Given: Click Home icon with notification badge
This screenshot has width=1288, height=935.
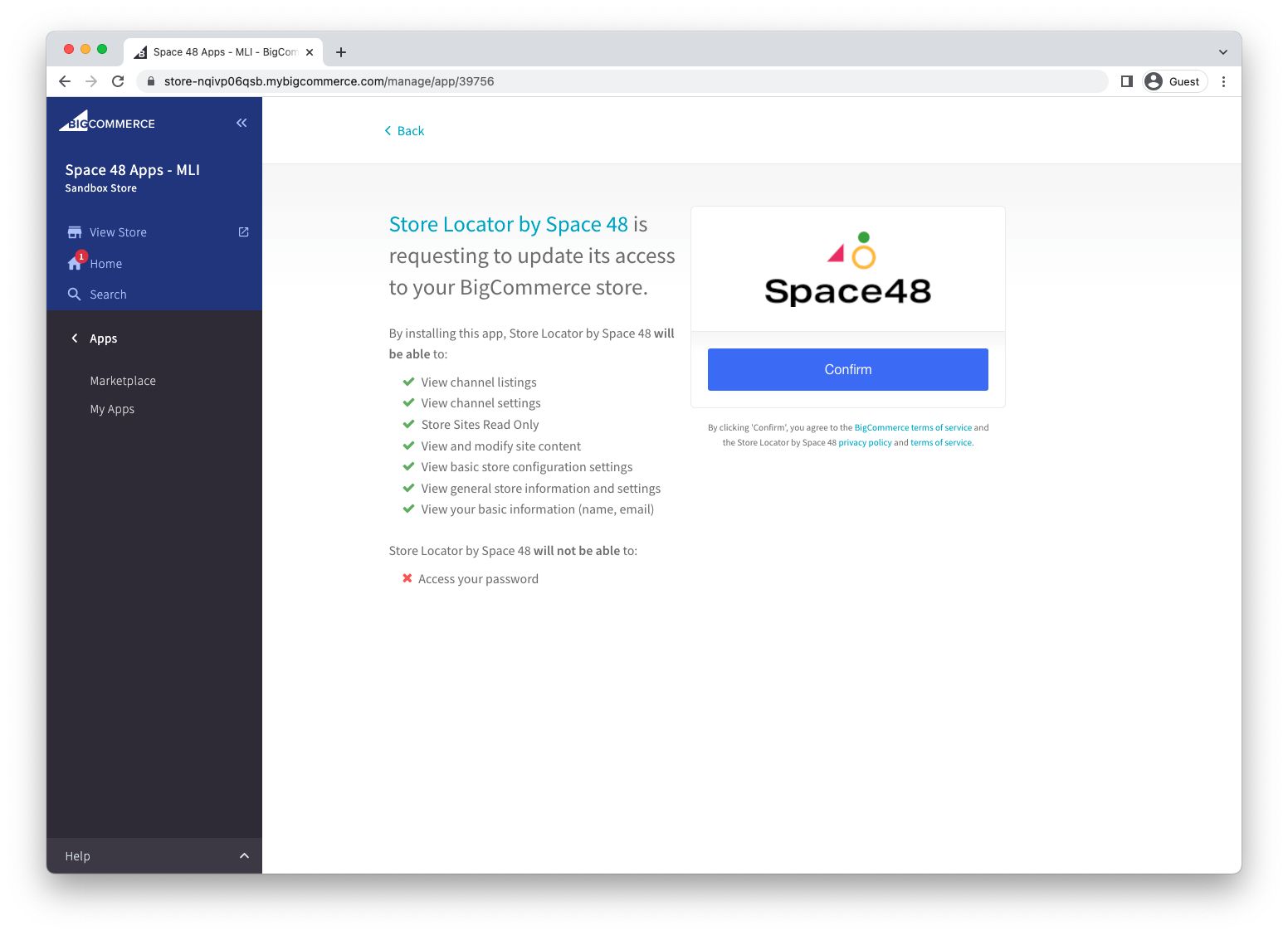Looking at the screenshot, I should point(76,262).
